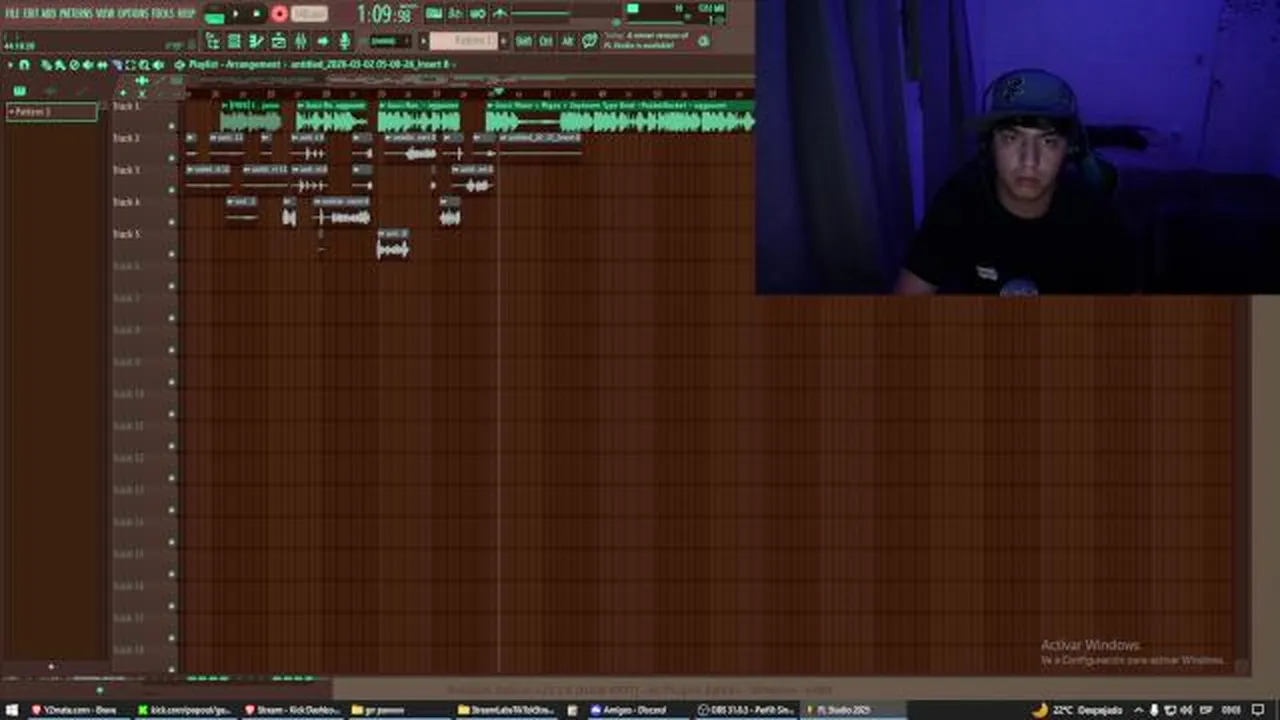Select the playlist Slip tool
The height and width of the screenshot is (720, 1280).
point(101,65)
